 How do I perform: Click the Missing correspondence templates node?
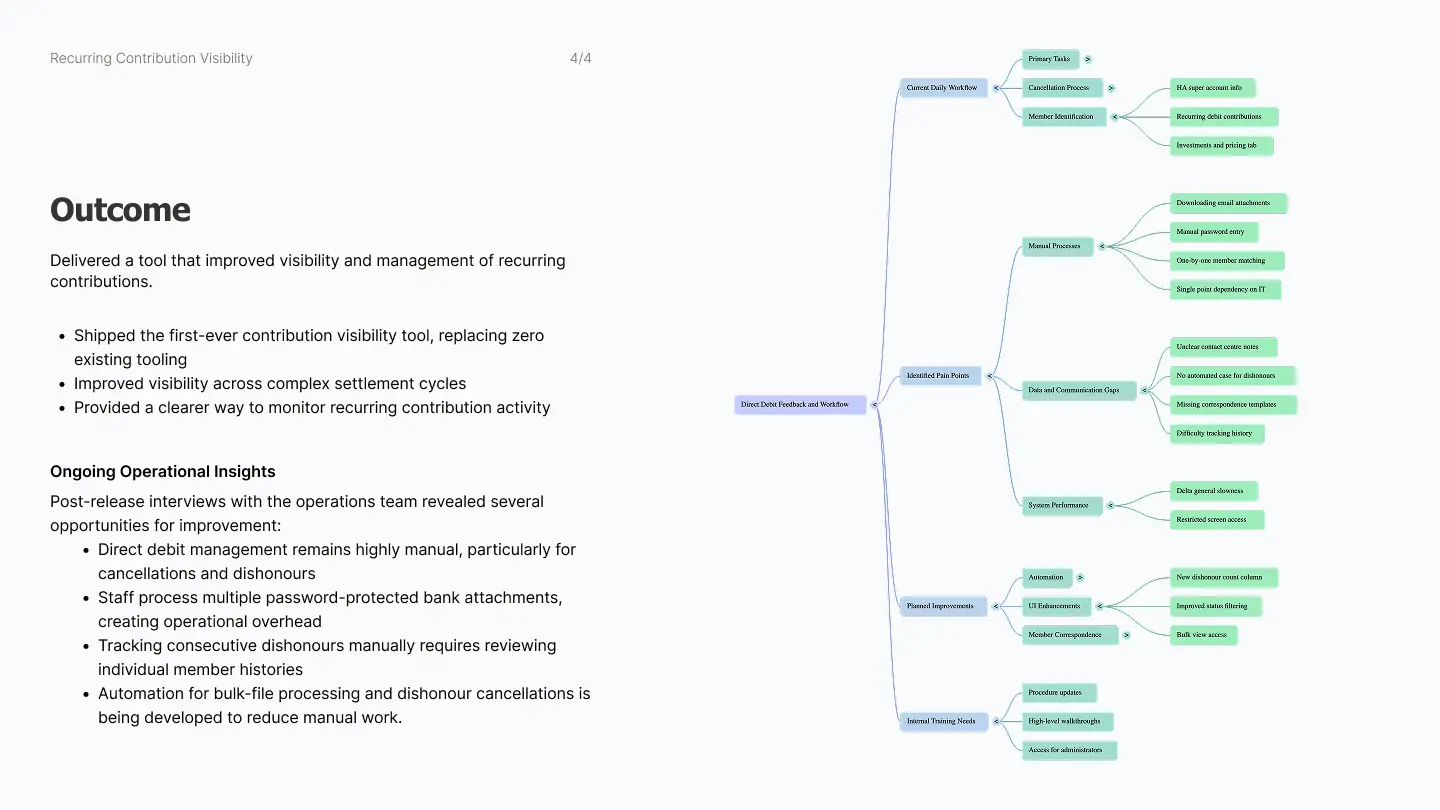pos(1233,405)
